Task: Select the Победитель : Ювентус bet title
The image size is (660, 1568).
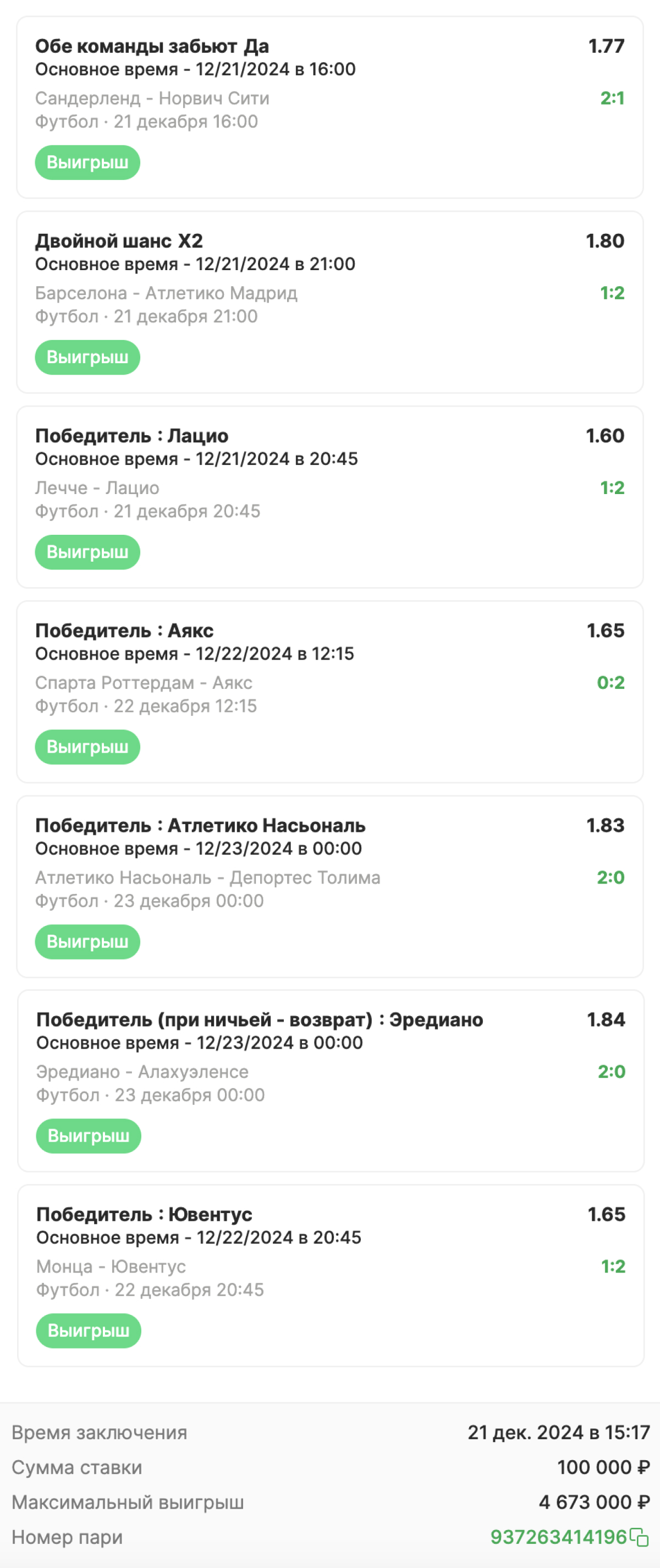Action: click(x=144, y=1214)
